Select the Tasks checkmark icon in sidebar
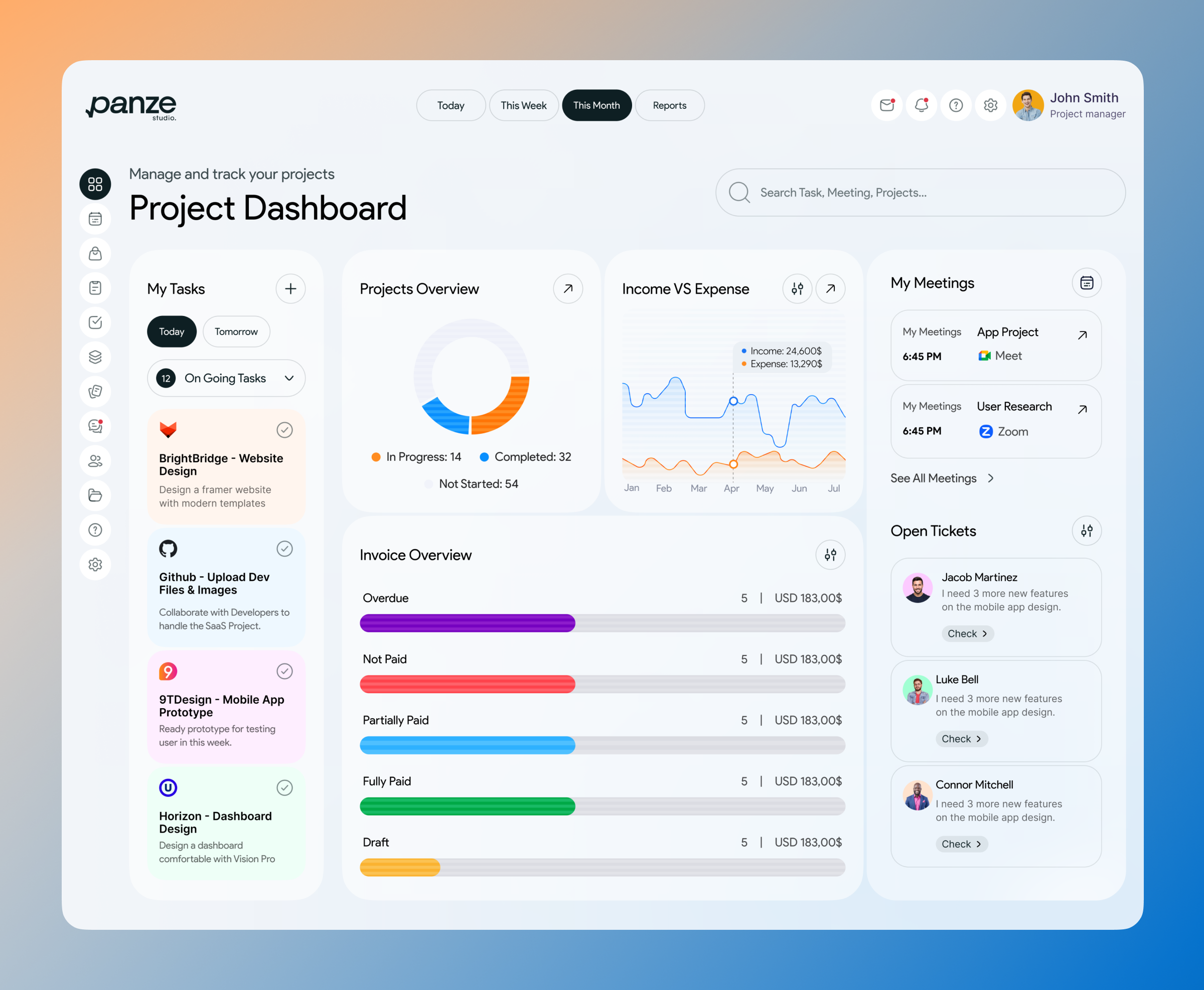The height and width of the screenshot is (990, 1204). click(x=95, y=323)
